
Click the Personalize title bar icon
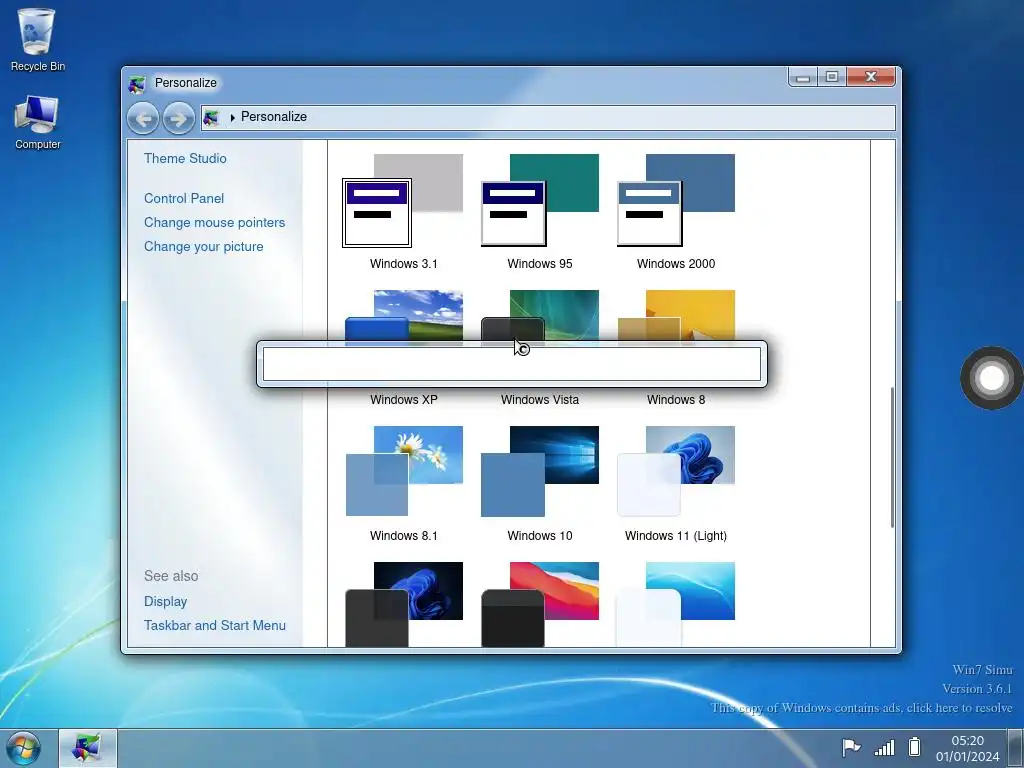(x=136, y=84)
